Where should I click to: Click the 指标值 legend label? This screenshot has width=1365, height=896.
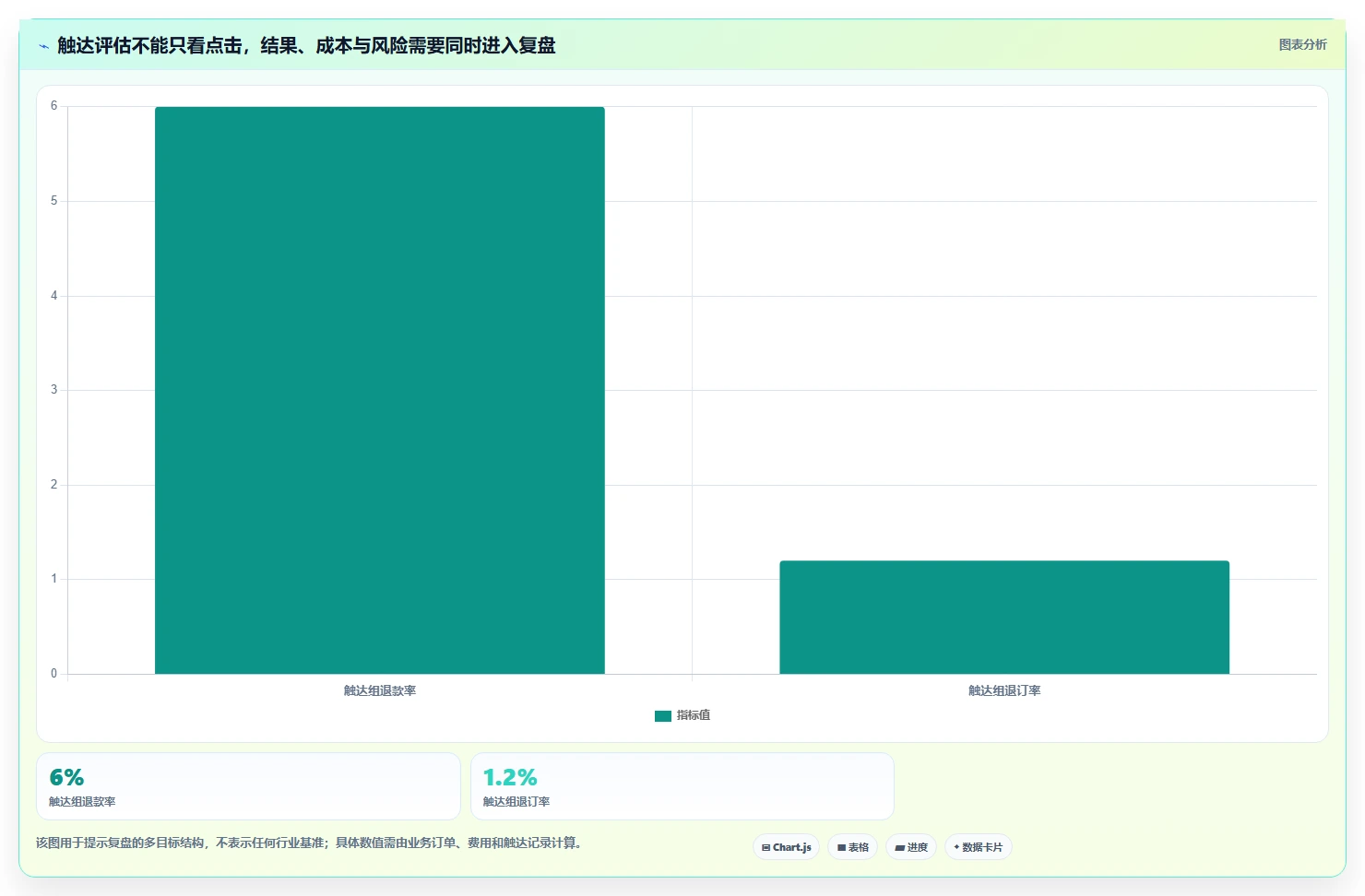pyautogui.click(x=694, y=715)
